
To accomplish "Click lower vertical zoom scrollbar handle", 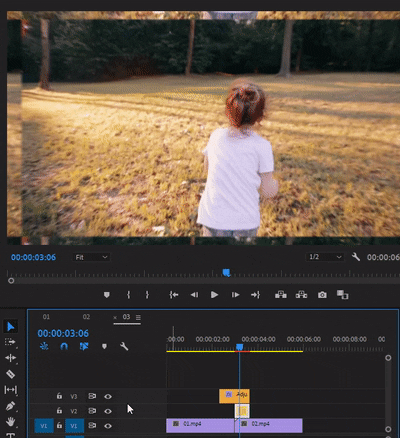I will (x=388, y=429).
